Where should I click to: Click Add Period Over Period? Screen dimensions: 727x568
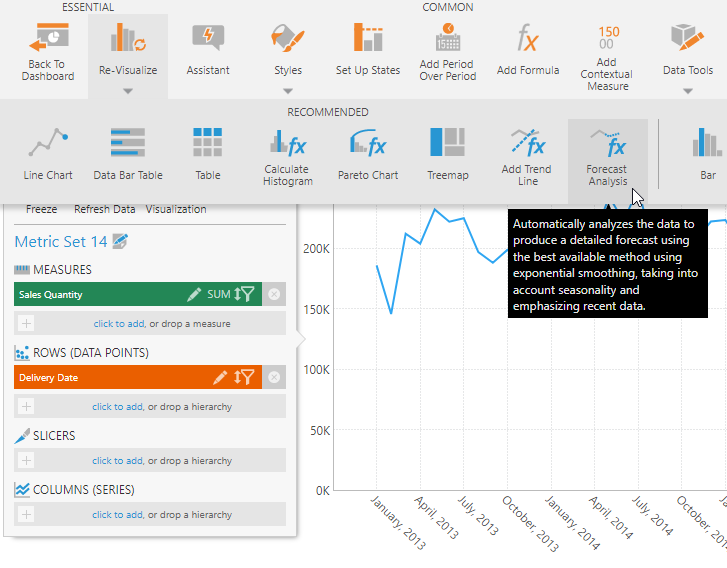tap(447, 39)
